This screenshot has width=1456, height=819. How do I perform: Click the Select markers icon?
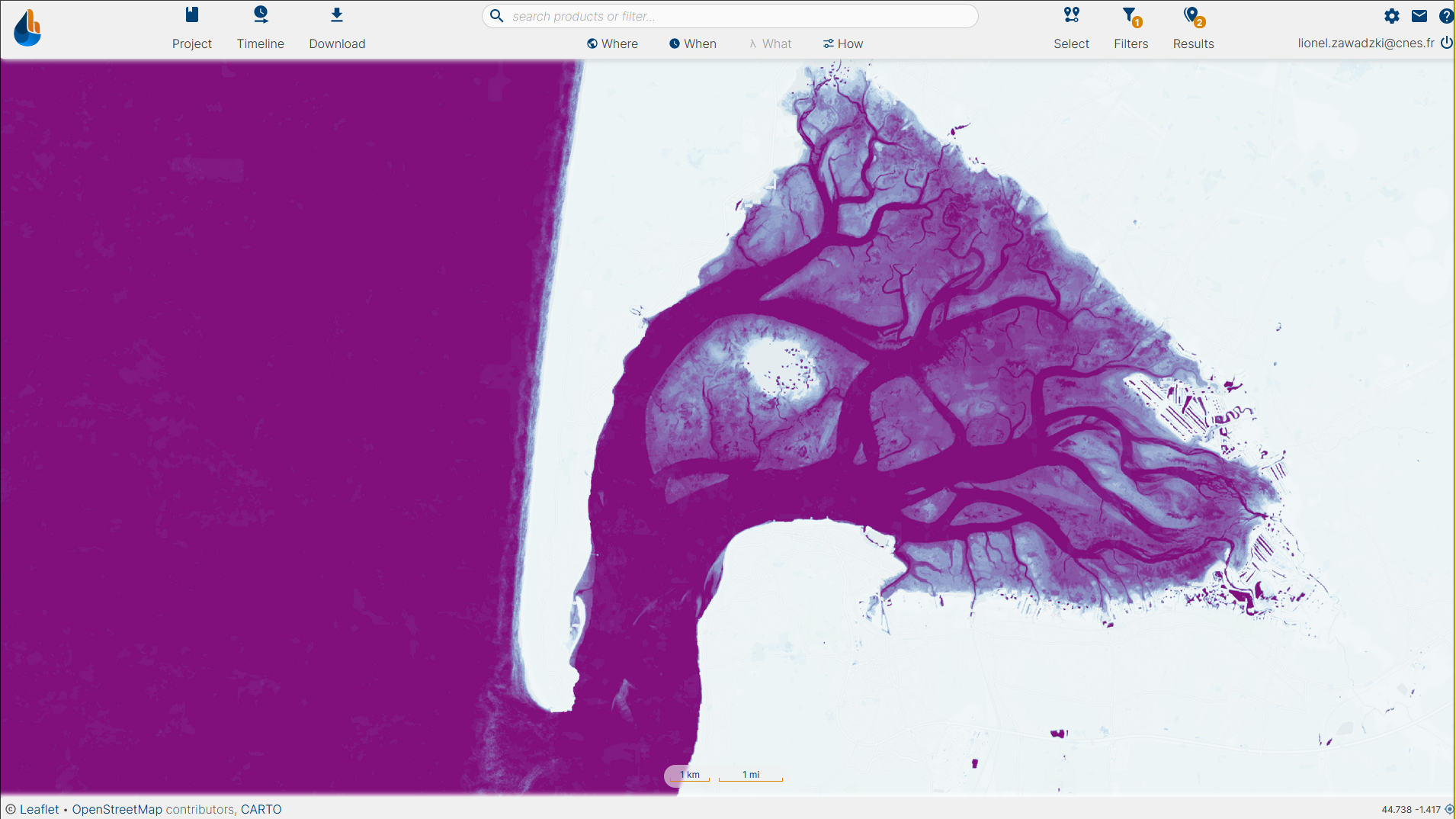point(1072,14)
